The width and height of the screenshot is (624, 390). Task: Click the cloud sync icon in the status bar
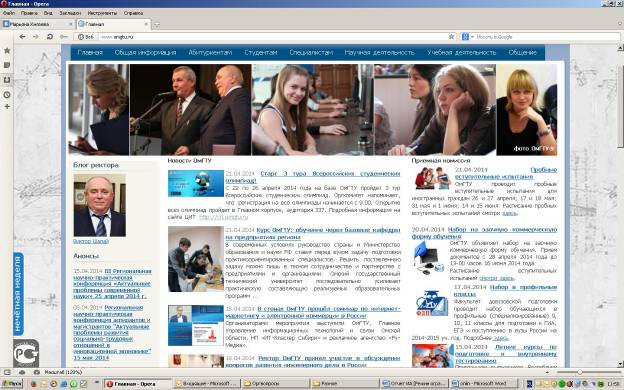22,372
